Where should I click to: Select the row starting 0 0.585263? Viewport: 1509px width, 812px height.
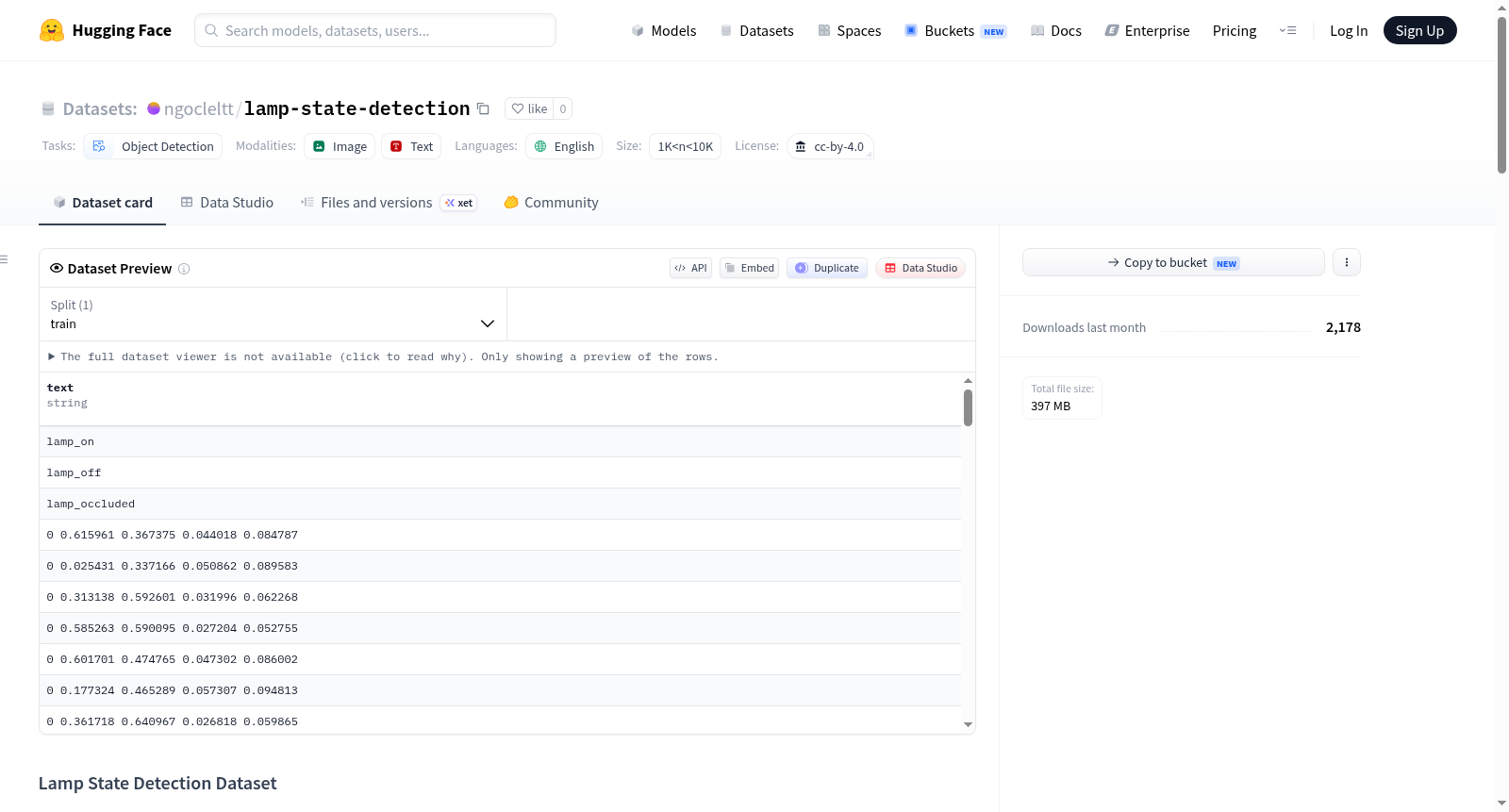[500, 628]
